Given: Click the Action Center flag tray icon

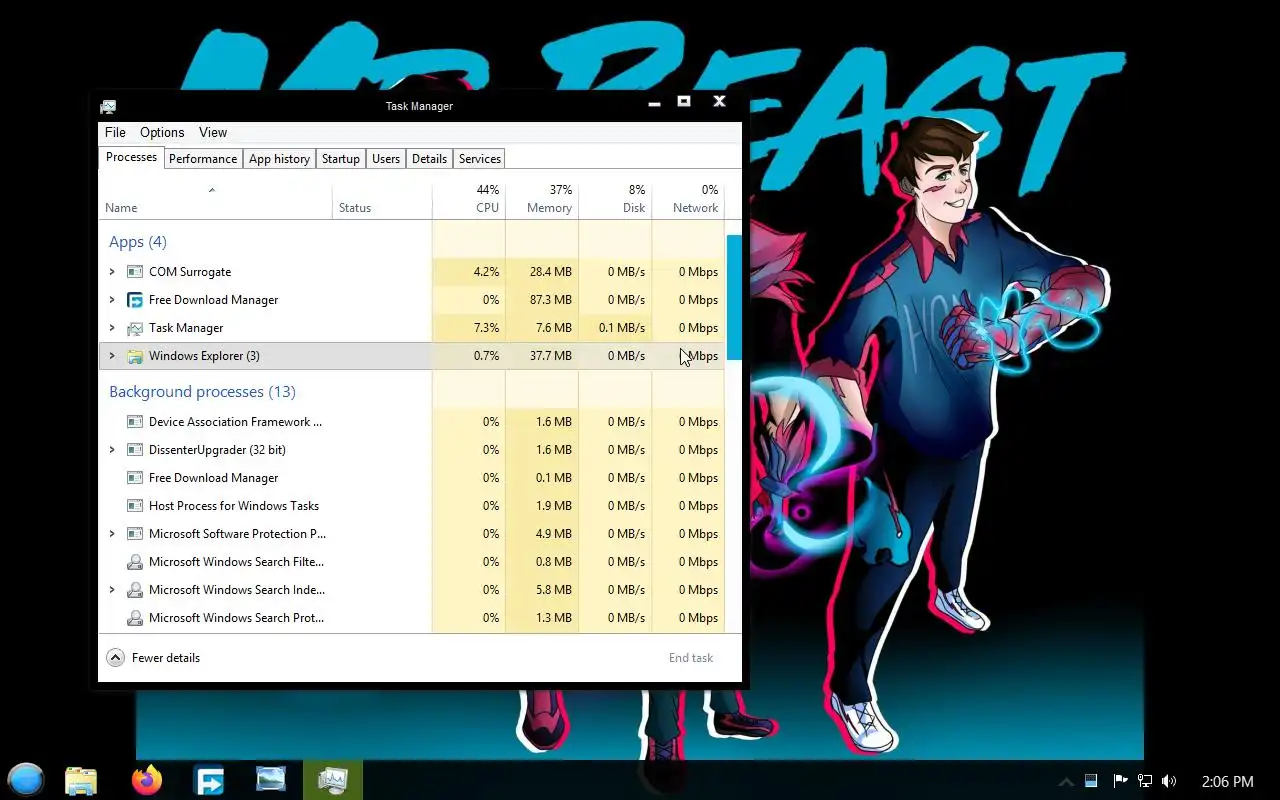Looking at the screenshot, I should [1120, 781].
